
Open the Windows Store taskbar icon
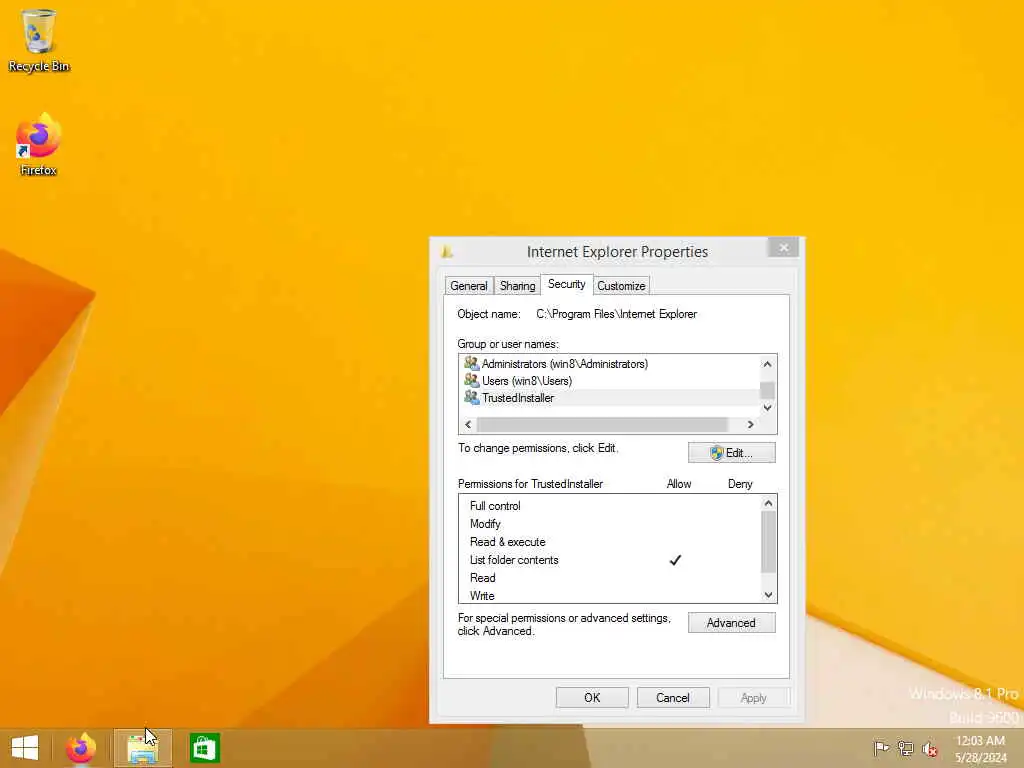[204, 748]
